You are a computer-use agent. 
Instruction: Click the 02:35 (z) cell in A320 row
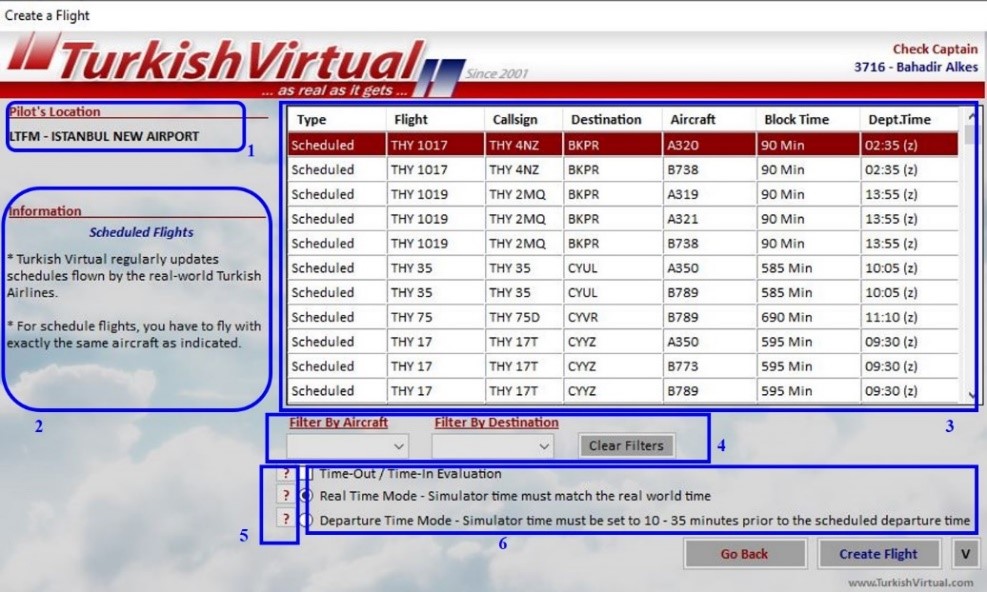tap(909, 145)
